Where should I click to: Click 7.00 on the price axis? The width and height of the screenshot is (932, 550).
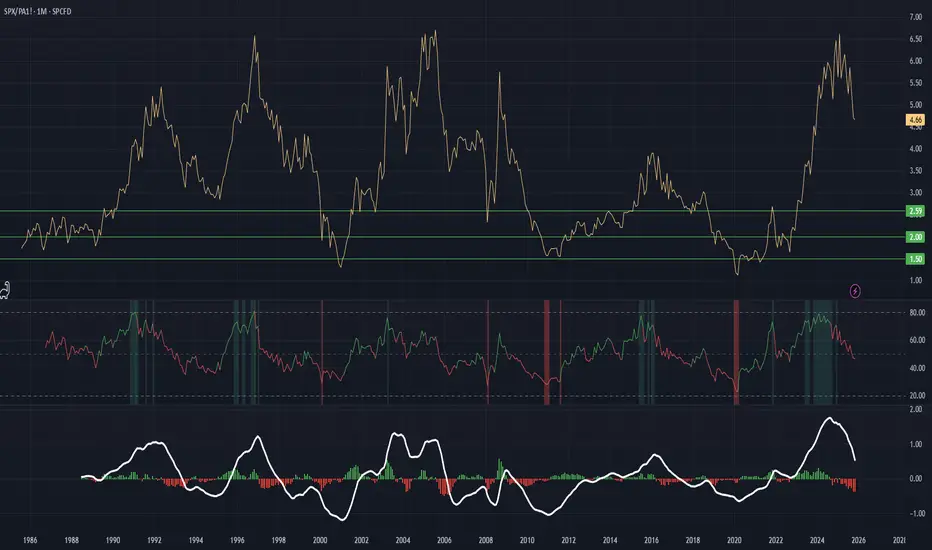(915, 17)
